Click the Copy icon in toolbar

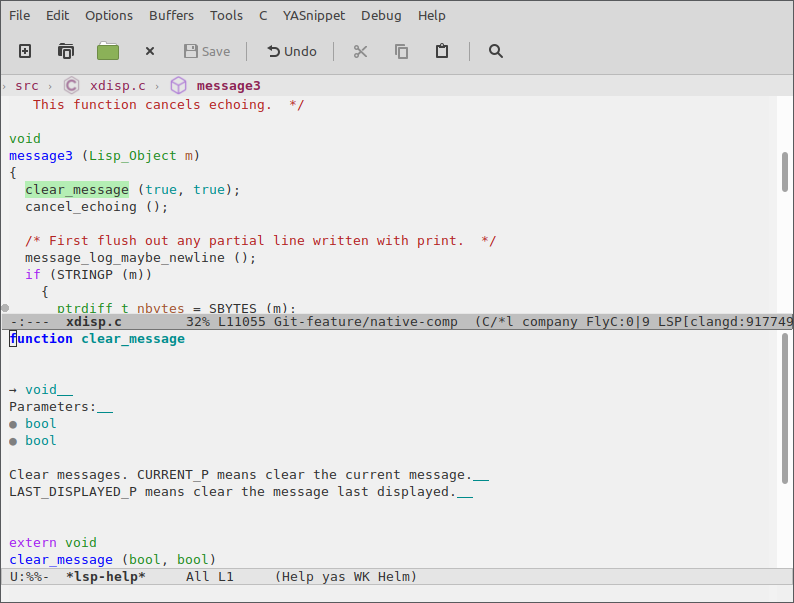[401, 51]
